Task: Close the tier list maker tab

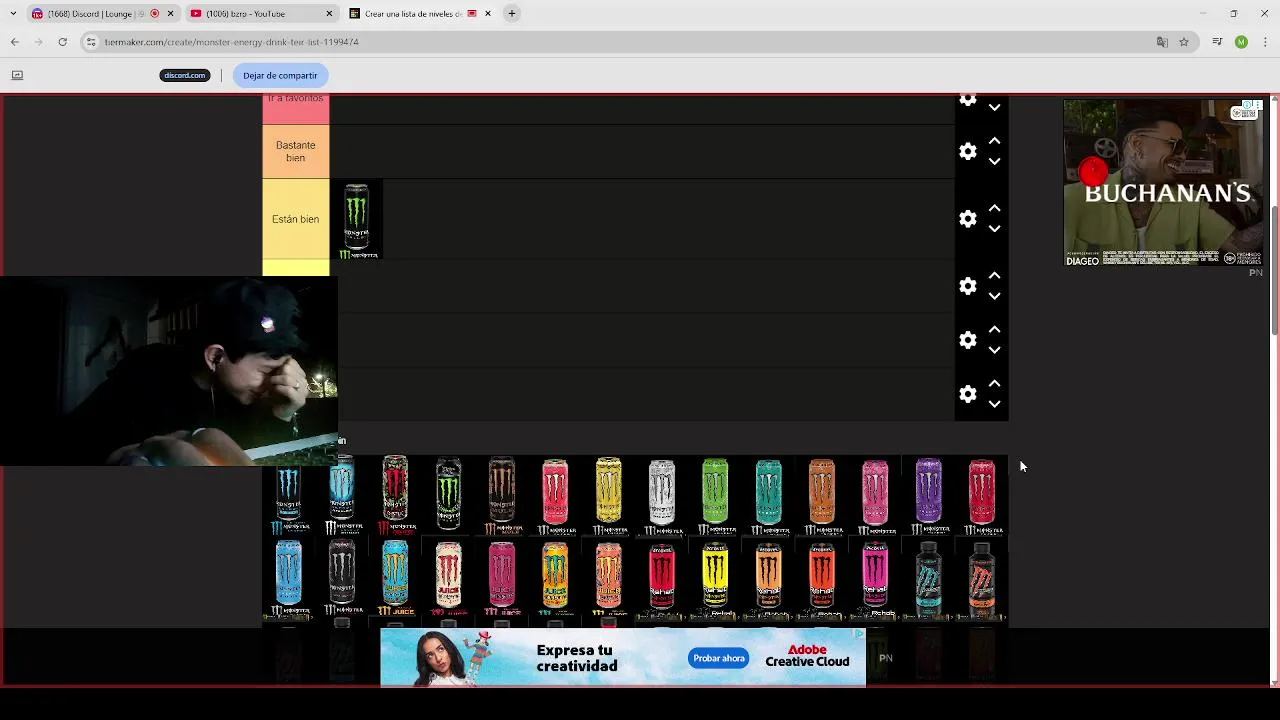Action: click(488, 14)
